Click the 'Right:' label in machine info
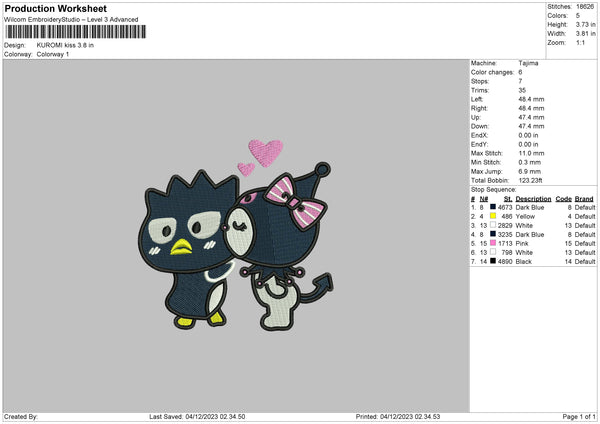600x424 pixels. click(x=479, y=108)
